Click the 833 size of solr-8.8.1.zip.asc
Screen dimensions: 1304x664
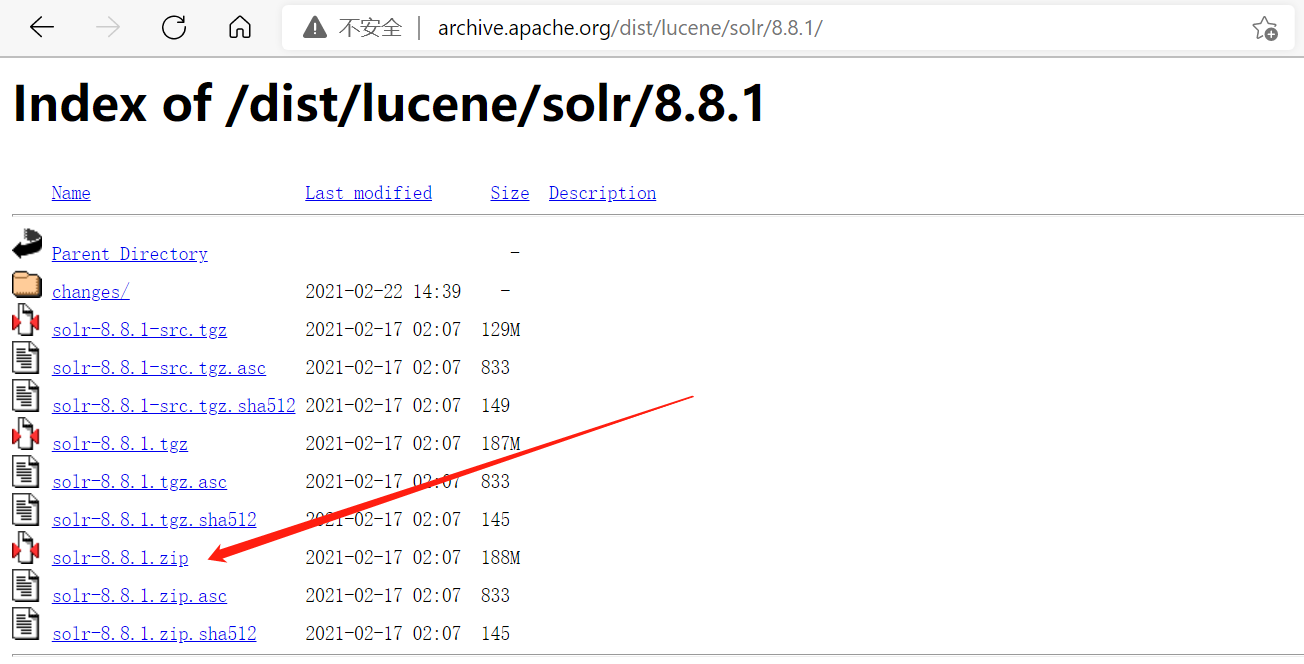click(496, 596)
